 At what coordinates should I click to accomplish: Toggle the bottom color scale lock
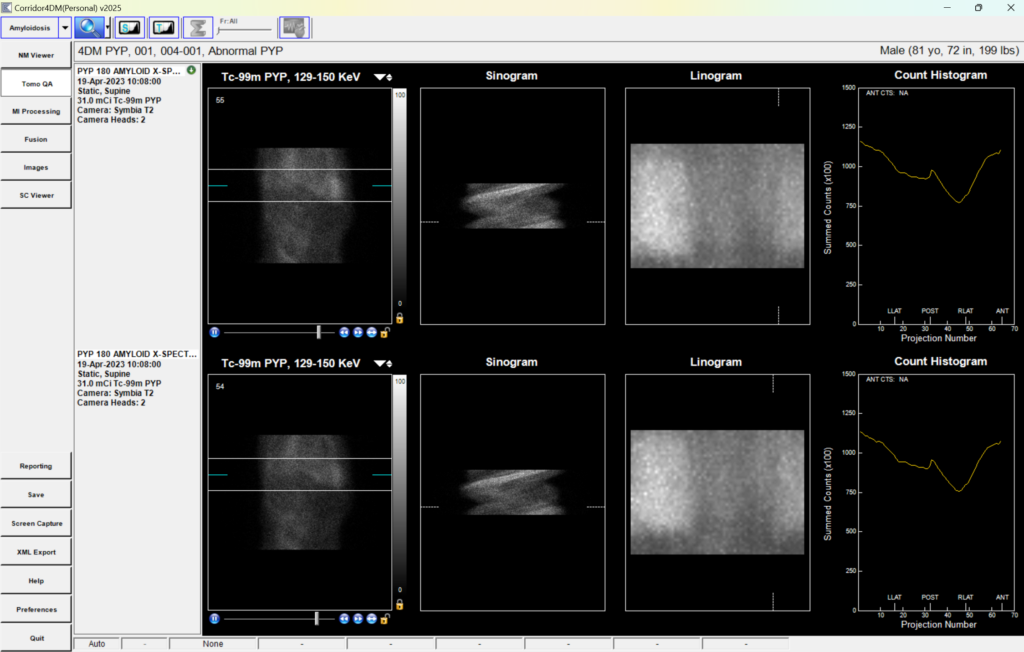pos(400,605)
